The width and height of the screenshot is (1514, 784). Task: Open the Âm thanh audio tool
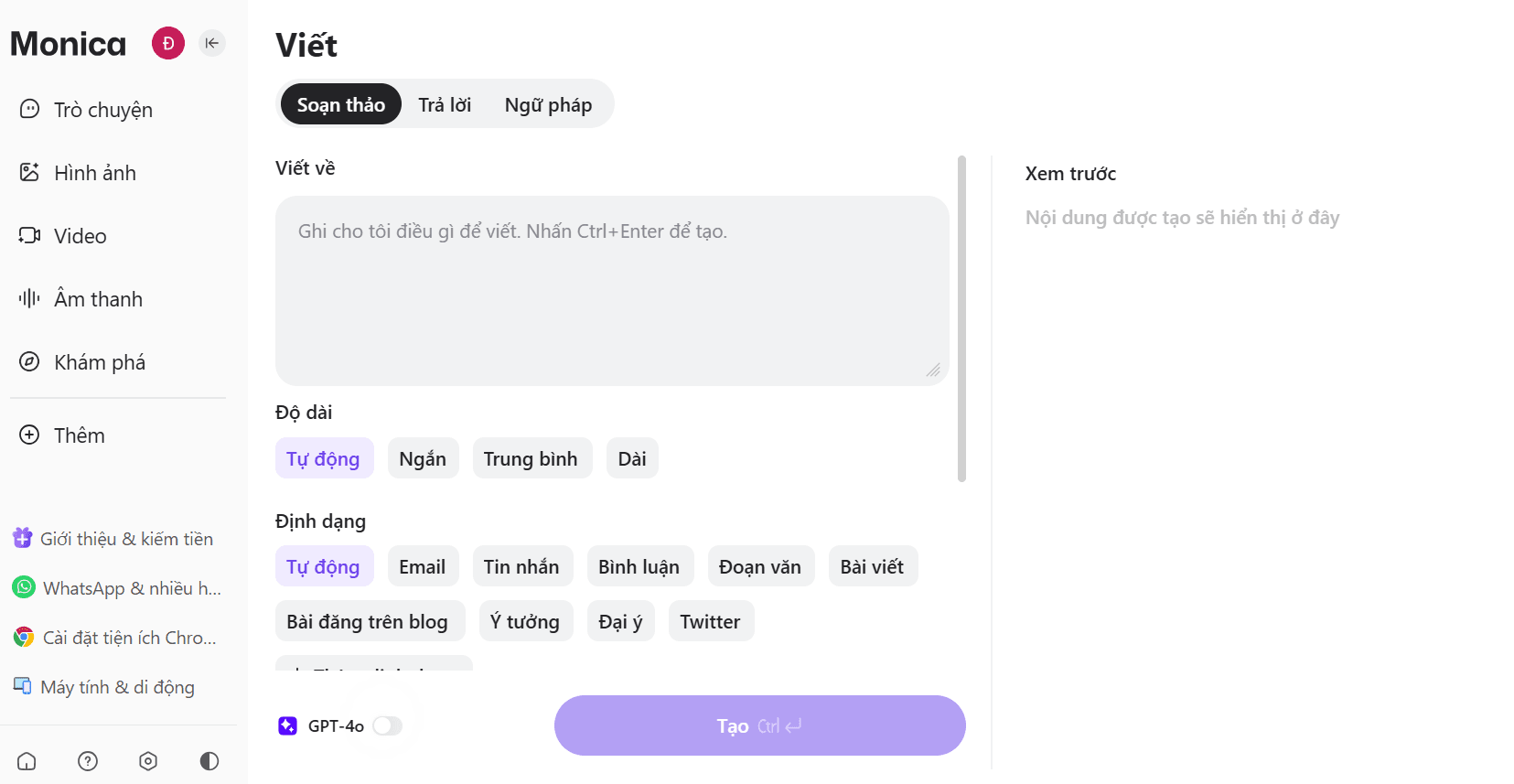[x=97, y=298]
